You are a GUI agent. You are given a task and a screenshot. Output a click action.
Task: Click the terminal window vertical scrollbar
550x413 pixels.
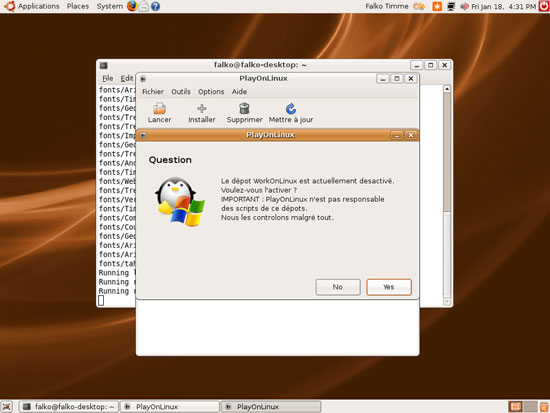pos(447,195)
